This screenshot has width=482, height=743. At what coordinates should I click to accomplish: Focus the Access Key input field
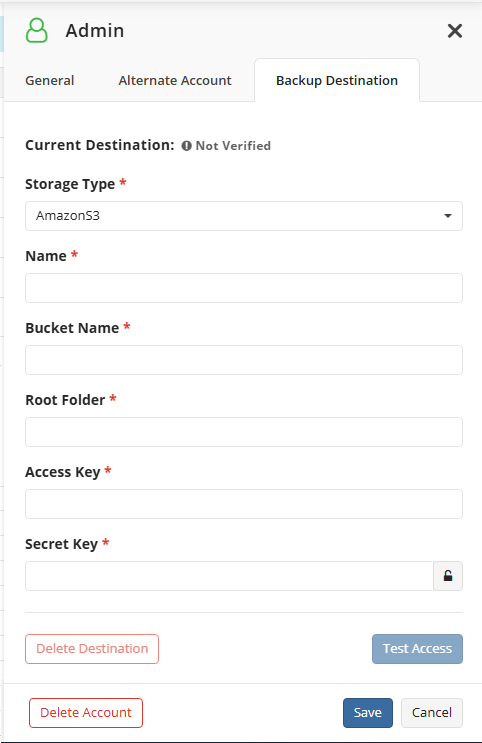[244, 504]
